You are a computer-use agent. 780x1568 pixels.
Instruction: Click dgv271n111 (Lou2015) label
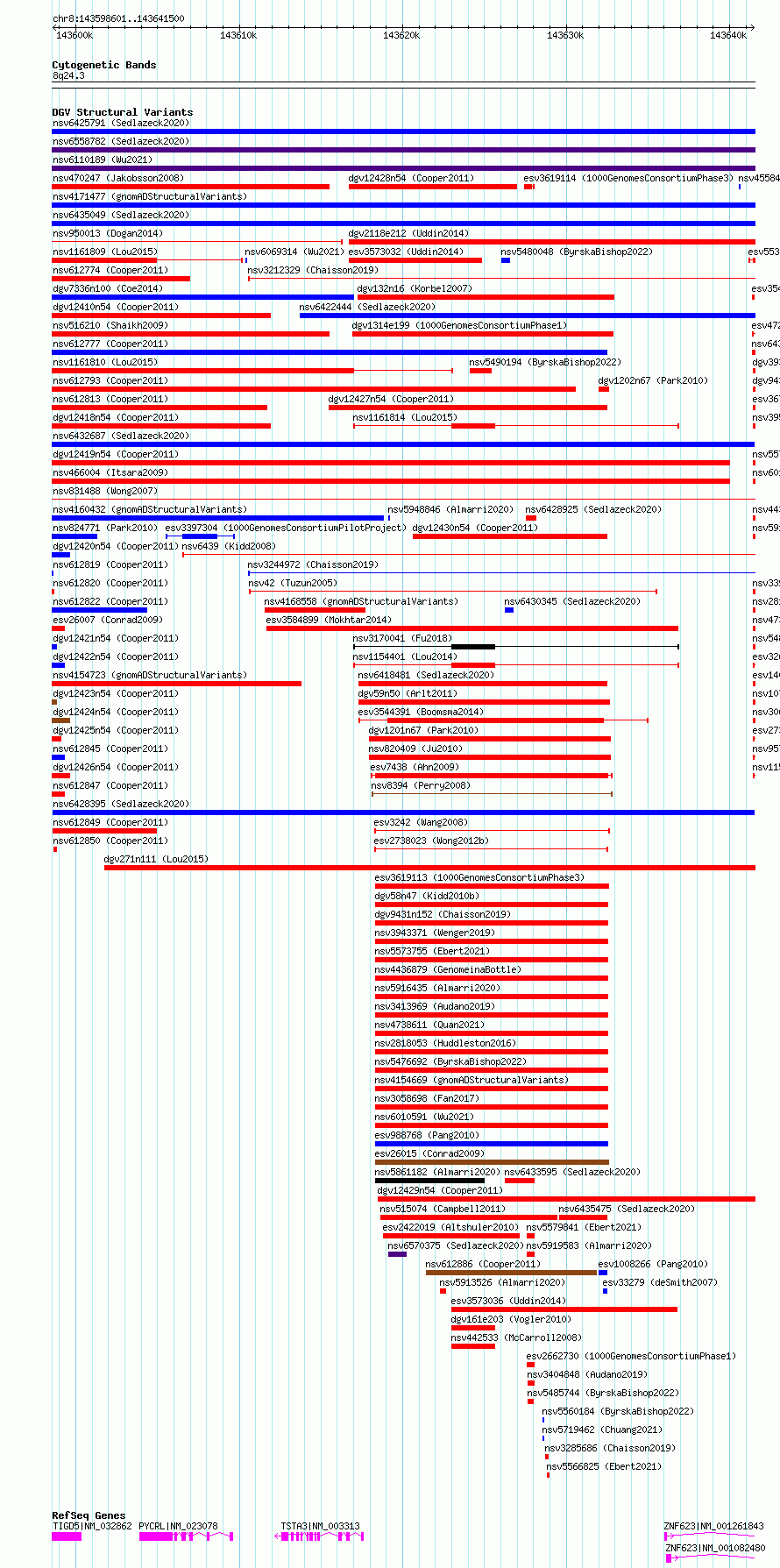pos(157,859)
